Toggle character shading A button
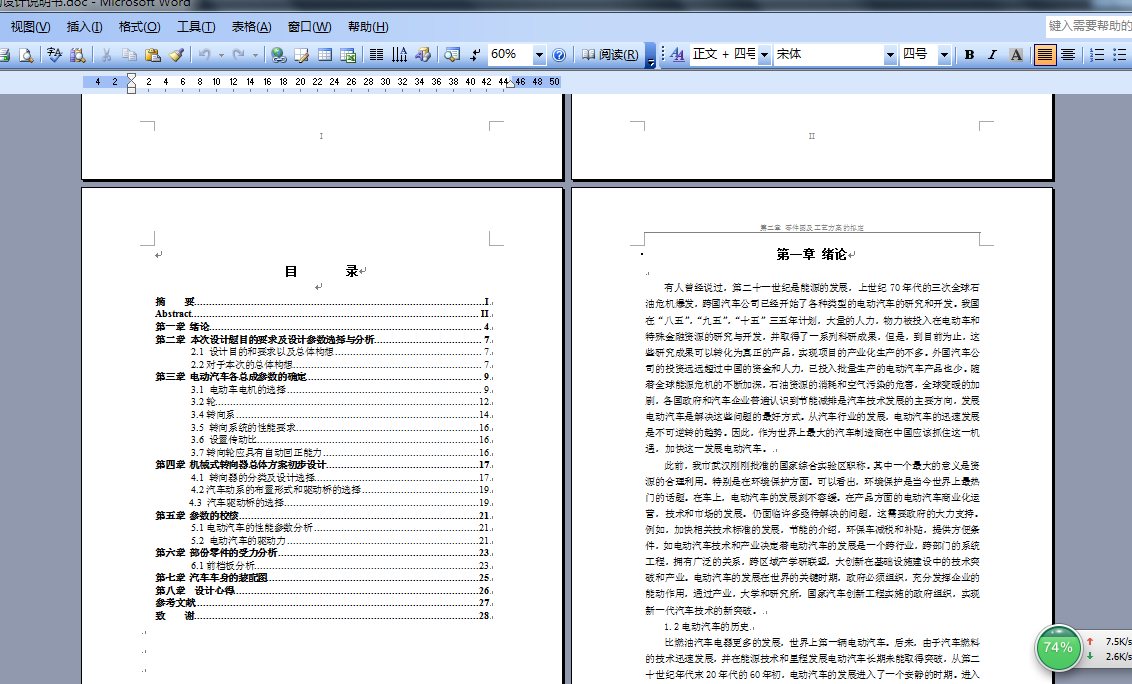 [1016, 55]
